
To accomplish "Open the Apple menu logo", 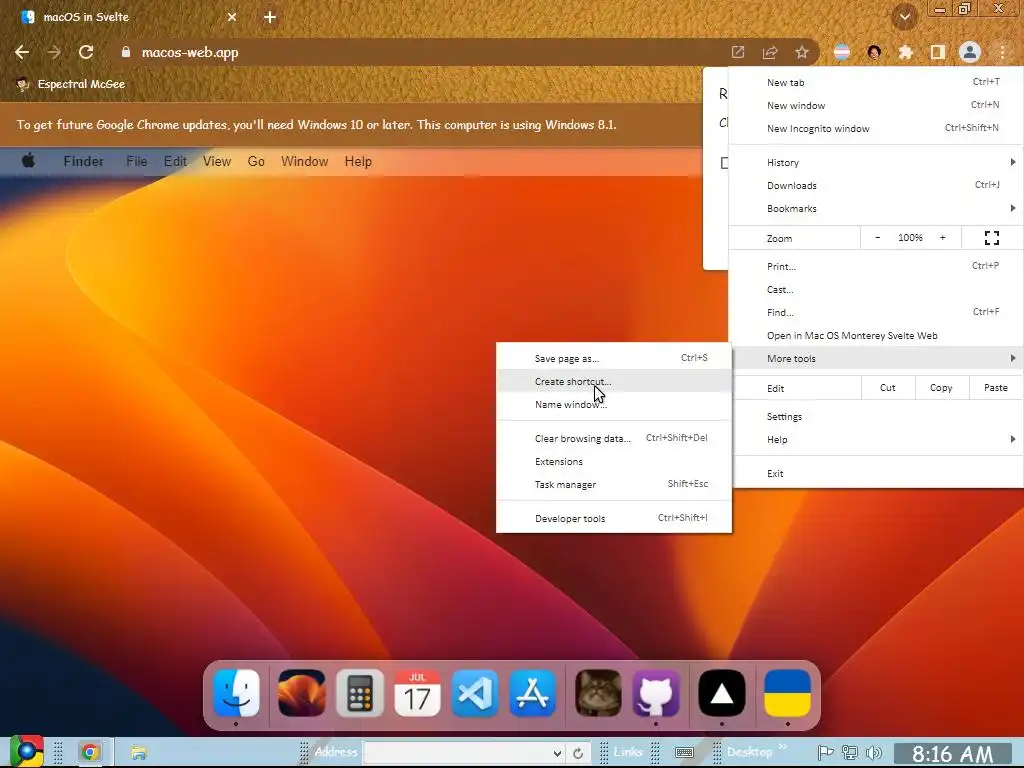I will pos(28,160).
